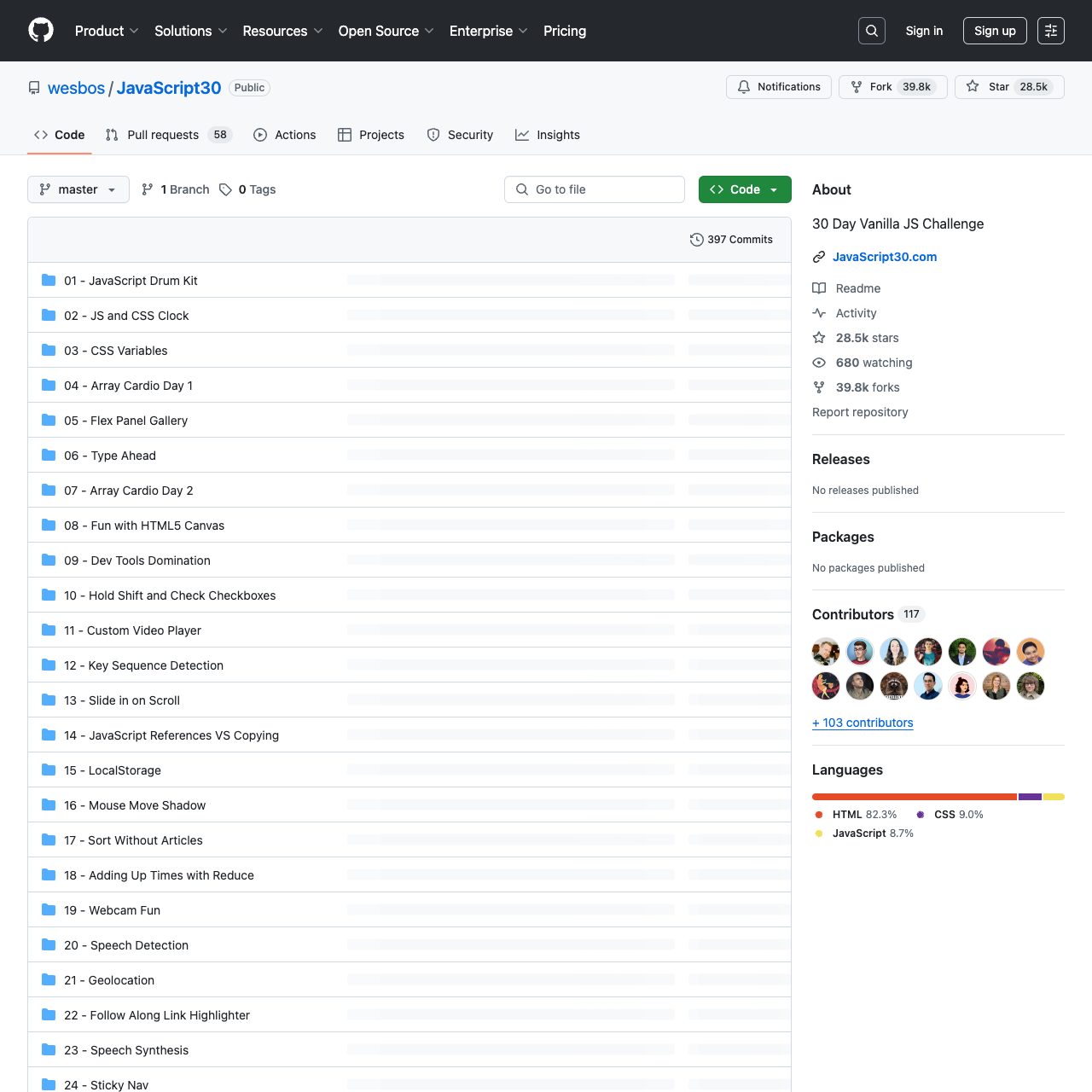Open the 22 - Follow Along Link Highlighter folder
The height and width of the screenshot is (1092, 1092).
(x=157, y=1015)
